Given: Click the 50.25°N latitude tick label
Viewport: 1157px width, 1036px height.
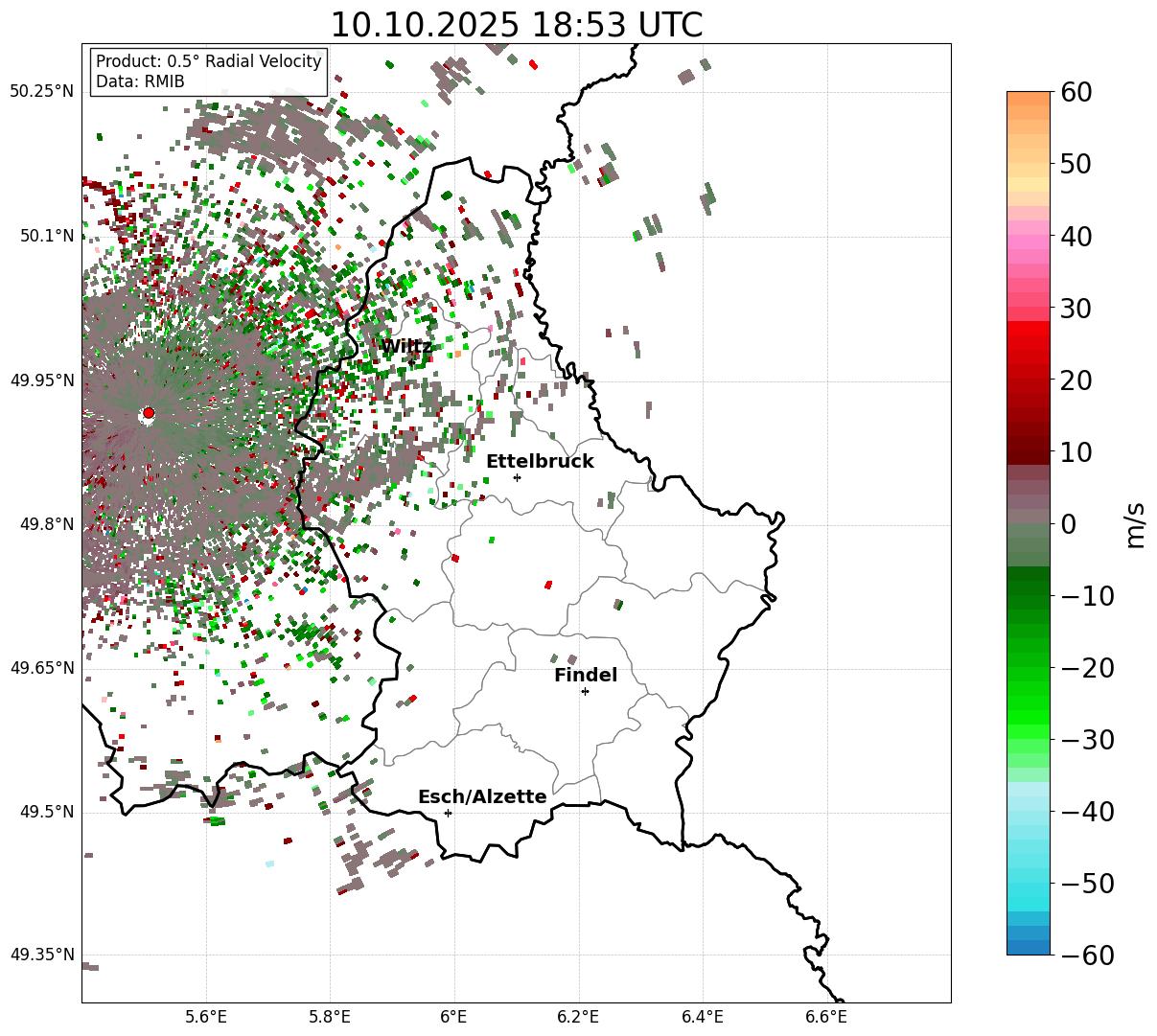Looking at the screenshot, I should pos(42,92).
